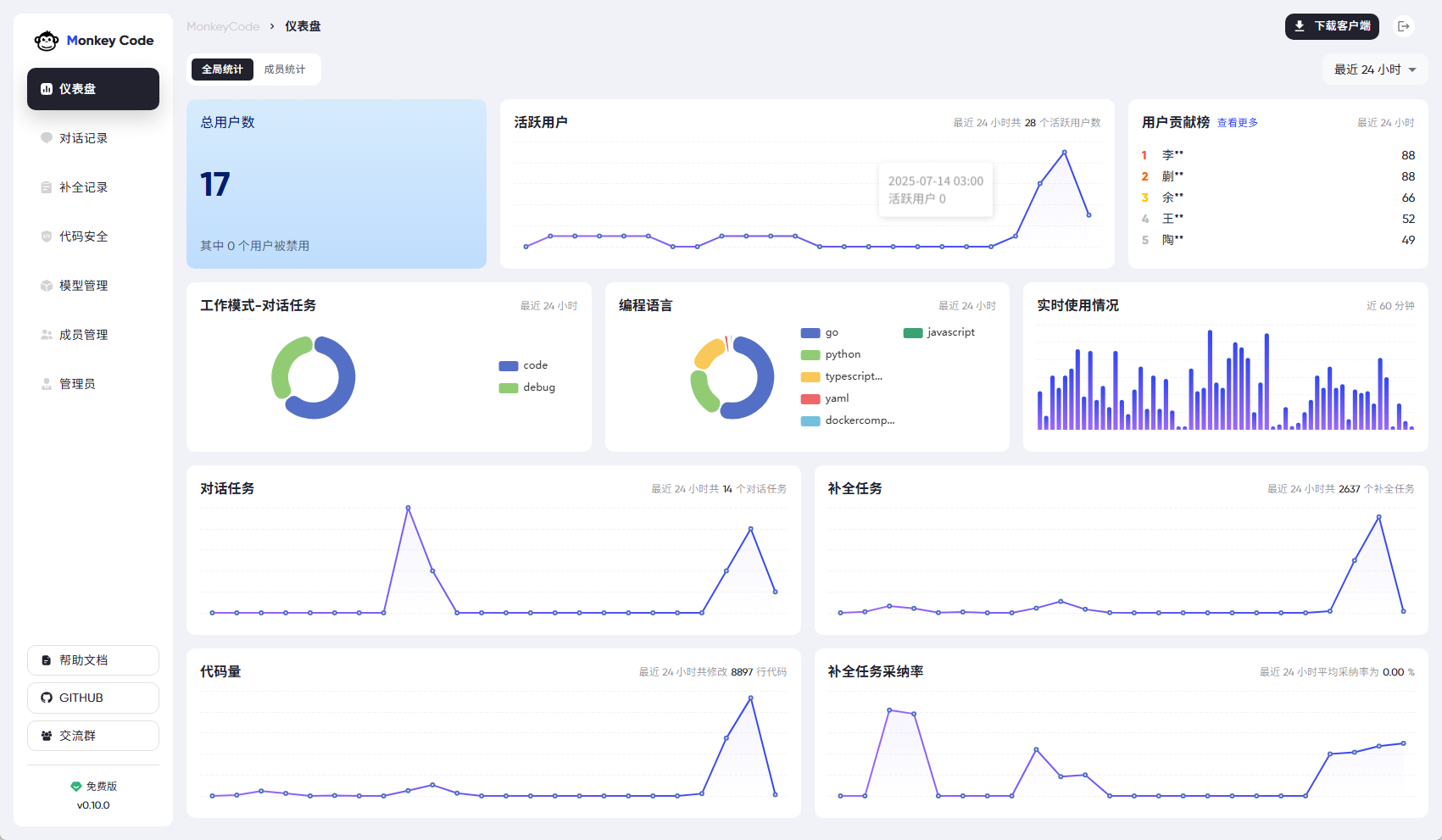This screenshot has width=1442, height=840.
Task: Toggle the code legend in 工作模式 chart
Action: tap(524, 365)
